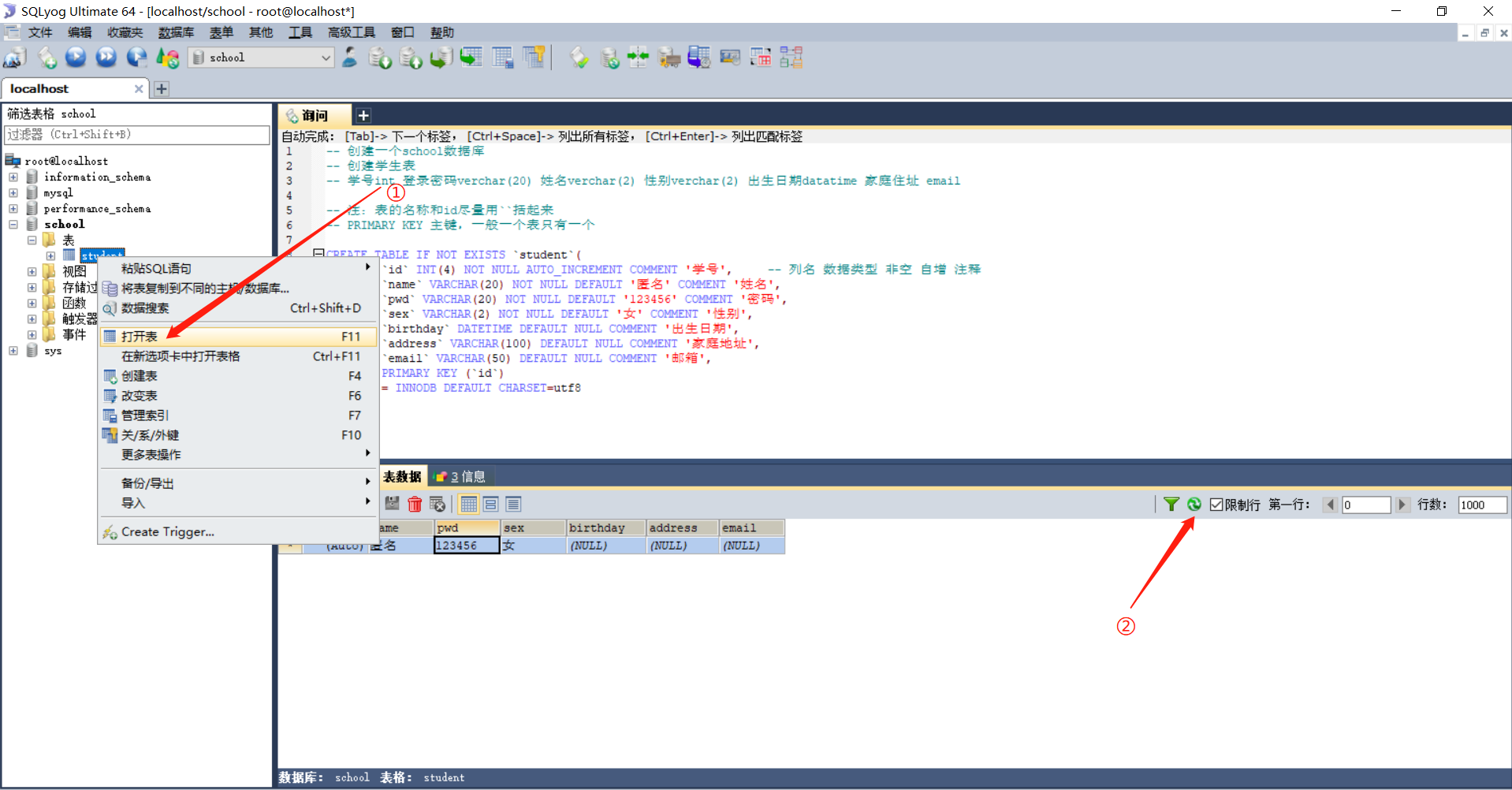Click the previous page arrow beside 第一行
This screenshot has height=790, width=1512.
pyautogui.click(x=1330, y=505)
